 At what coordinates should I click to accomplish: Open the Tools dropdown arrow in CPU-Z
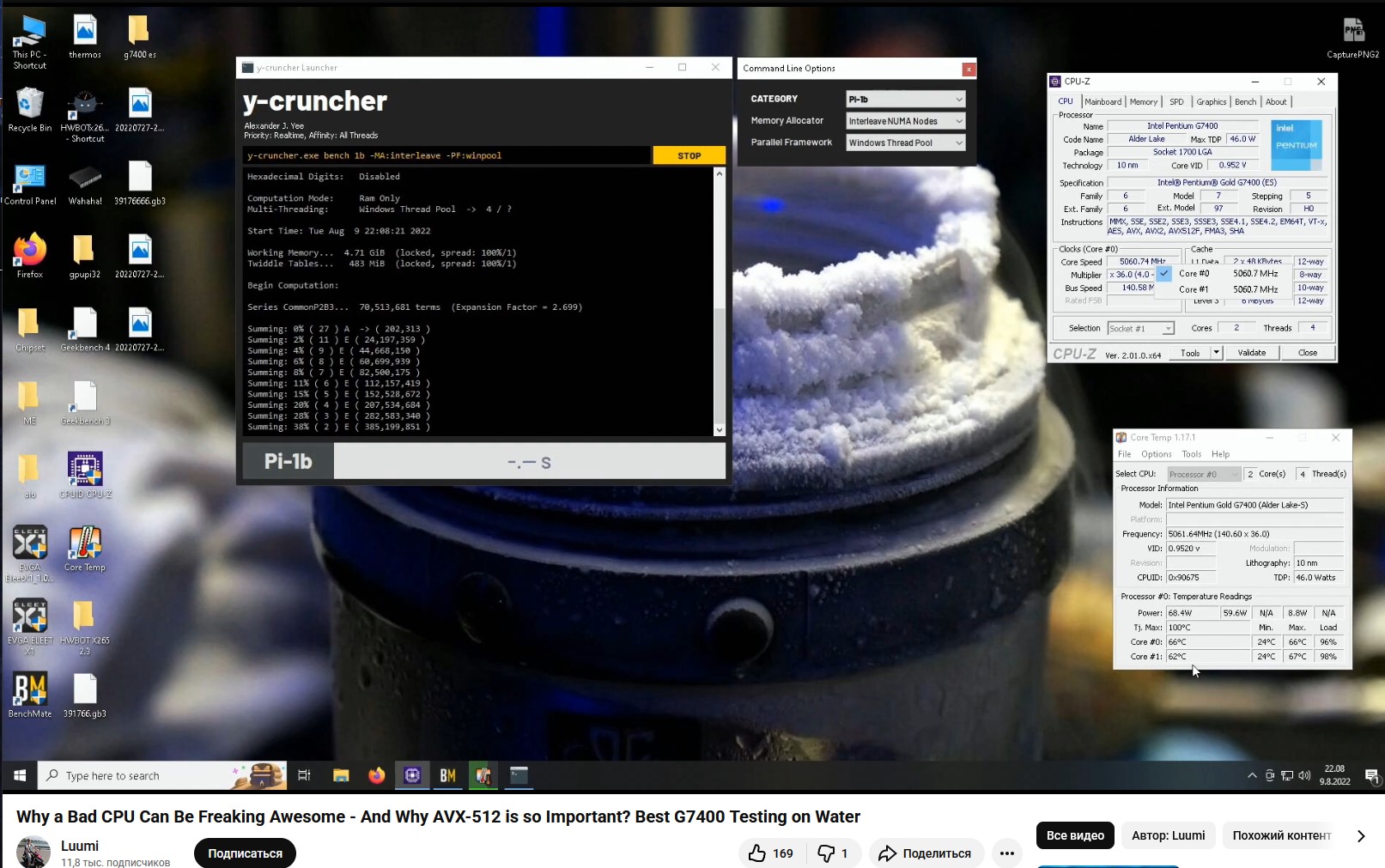tap(1216, 353)
